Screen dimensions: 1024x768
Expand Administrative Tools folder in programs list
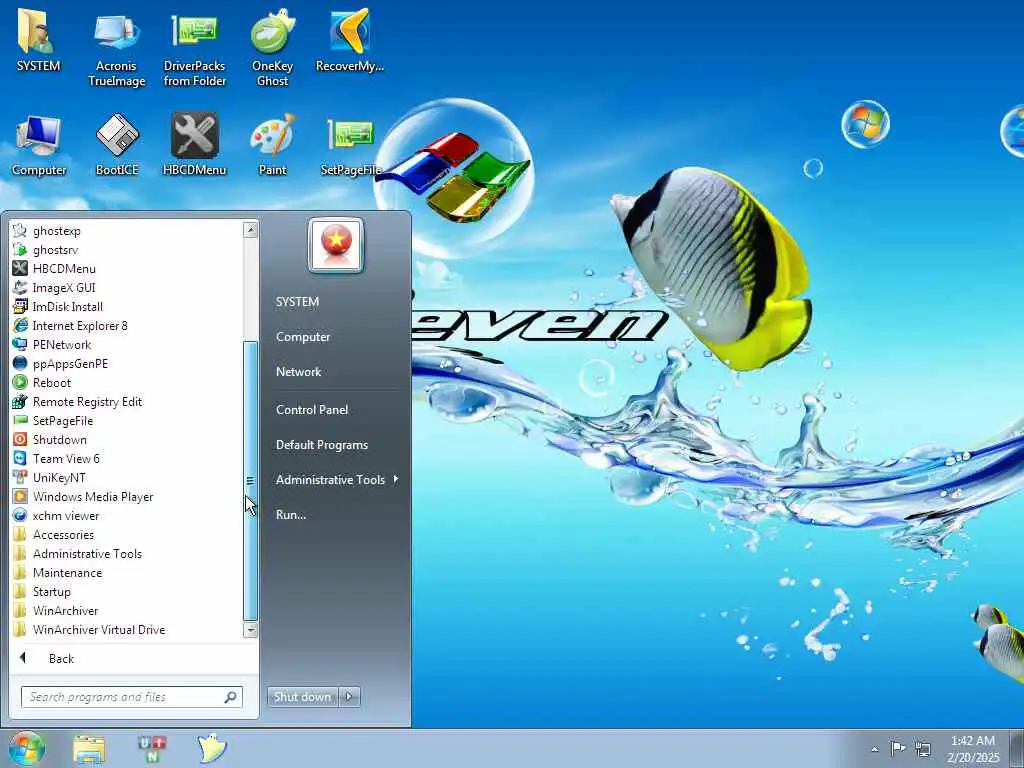(127, 553)
